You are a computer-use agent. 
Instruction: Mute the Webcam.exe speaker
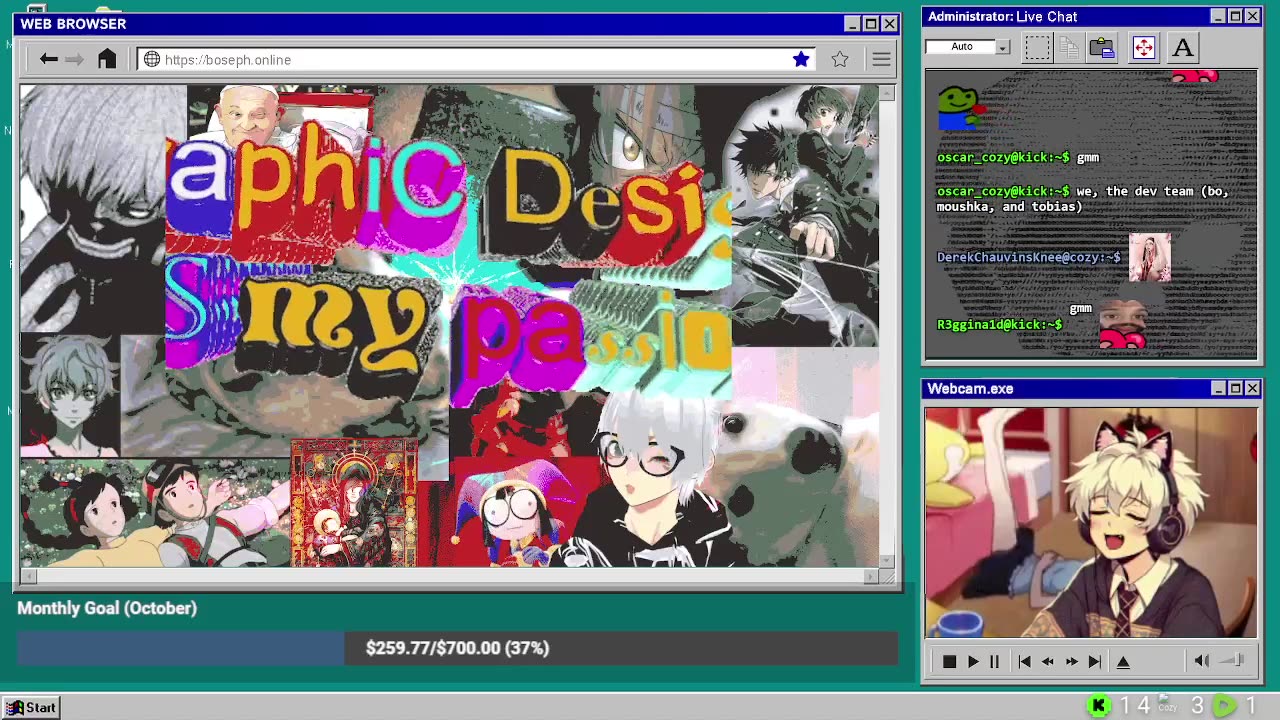pyautogui.click(x=1201, y=660)
